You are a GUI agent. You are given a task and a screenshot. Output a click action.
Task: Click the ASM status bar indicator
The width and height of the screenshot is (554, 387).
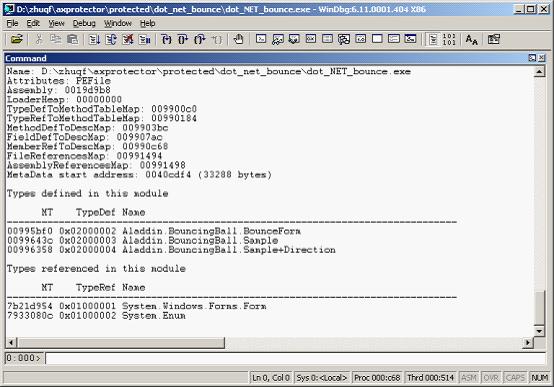point(469,378)
